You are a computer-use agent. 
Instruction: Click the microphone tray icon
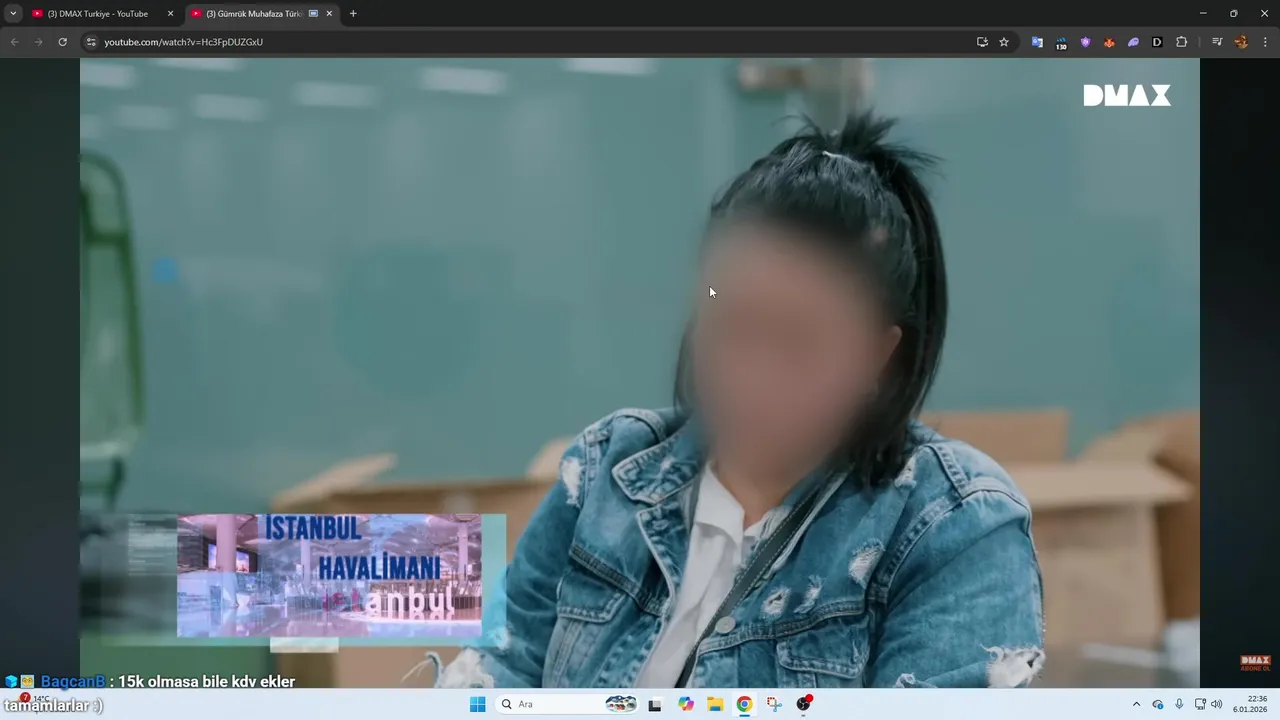[1179, 704]
